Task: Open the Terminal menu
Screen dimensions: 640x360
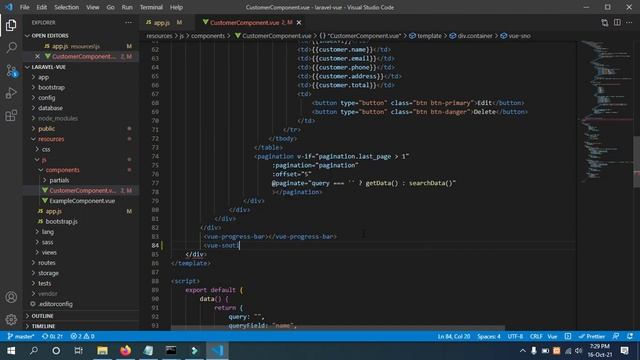Action: [x=151, y=7]
